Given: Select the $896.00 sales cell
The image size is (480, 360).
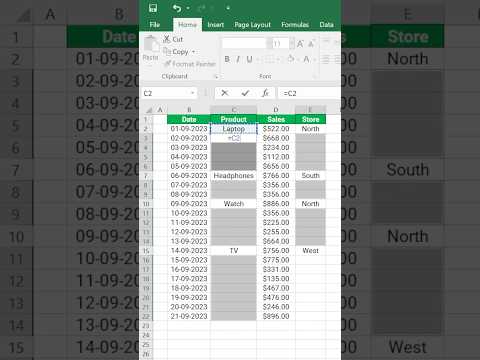Looking at the screenshot, I should point(276,316).
